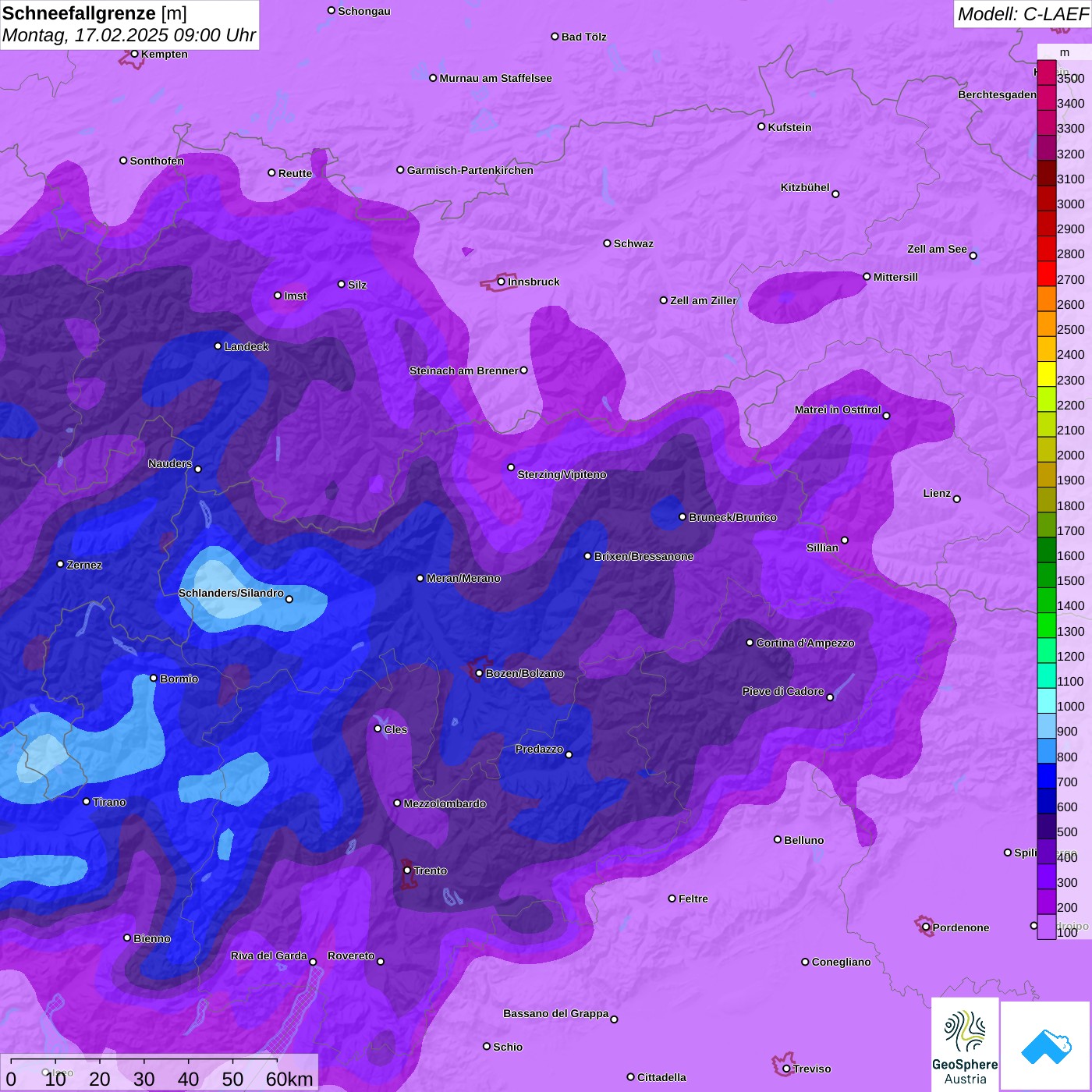Click the Pordenone city marker
This screenshot has width=1092, height=1092.
click(x=926, y=927)
